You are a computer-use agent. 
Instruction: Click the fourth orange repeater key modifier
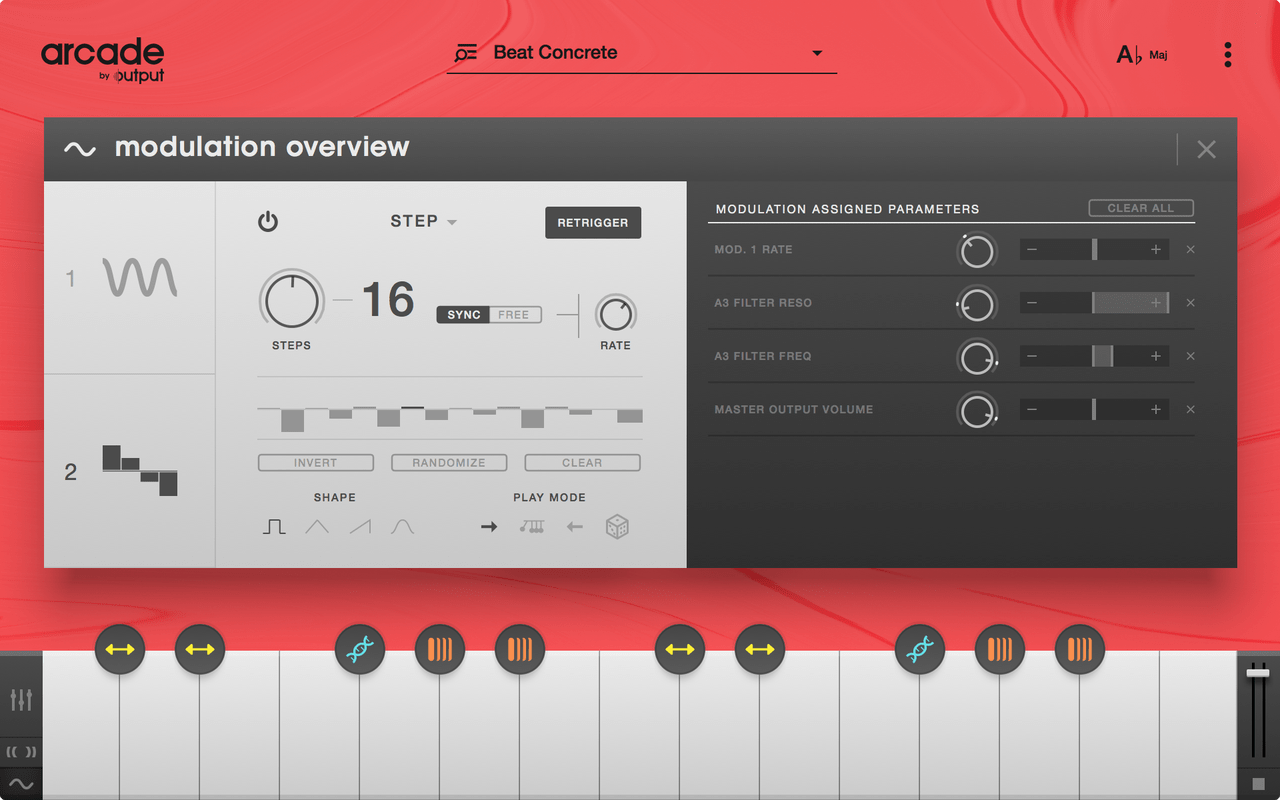coord(1080,650)
